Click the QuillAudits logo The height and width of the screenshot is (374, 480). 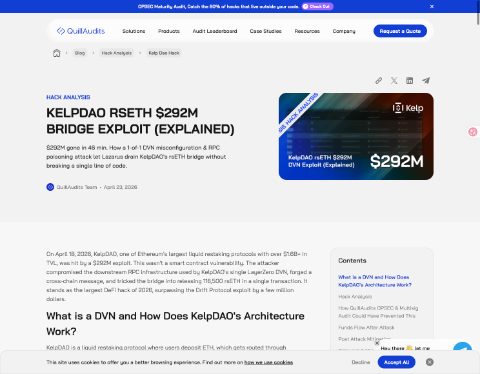coord(81,31)
